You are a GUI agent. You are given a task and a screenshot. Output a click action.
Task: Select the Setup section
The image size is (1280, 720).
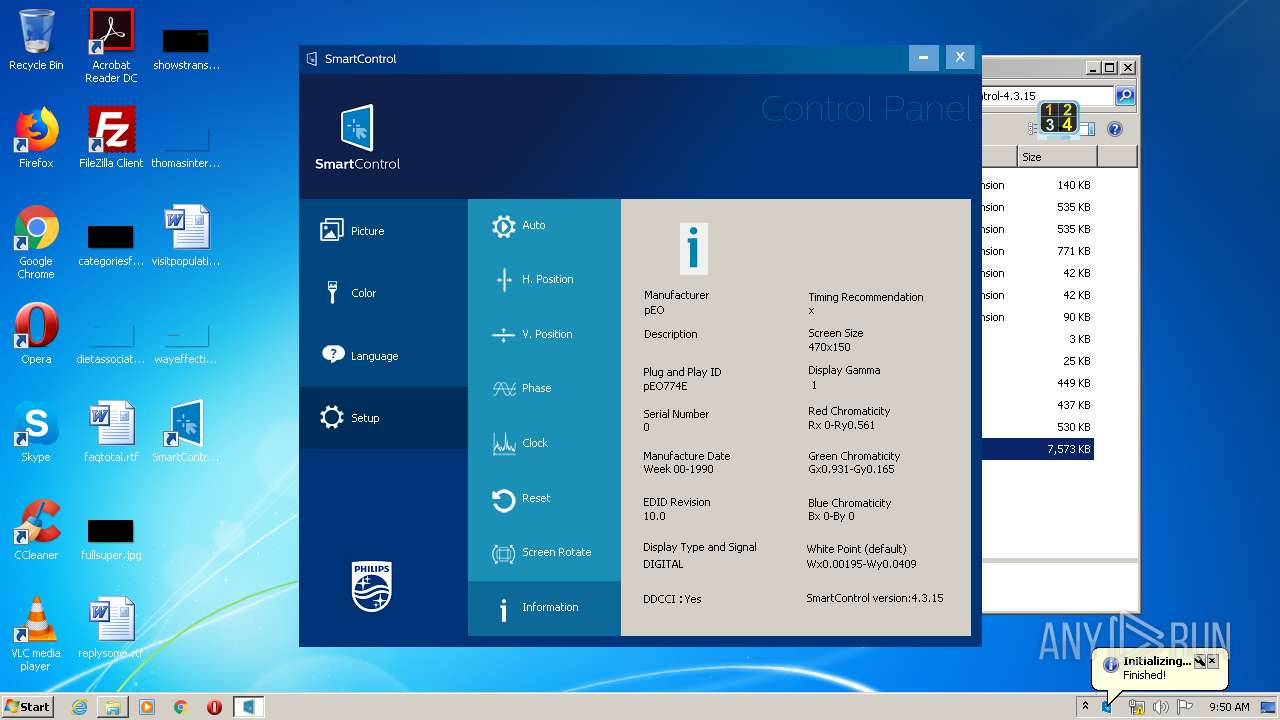[x=383, y=418]
